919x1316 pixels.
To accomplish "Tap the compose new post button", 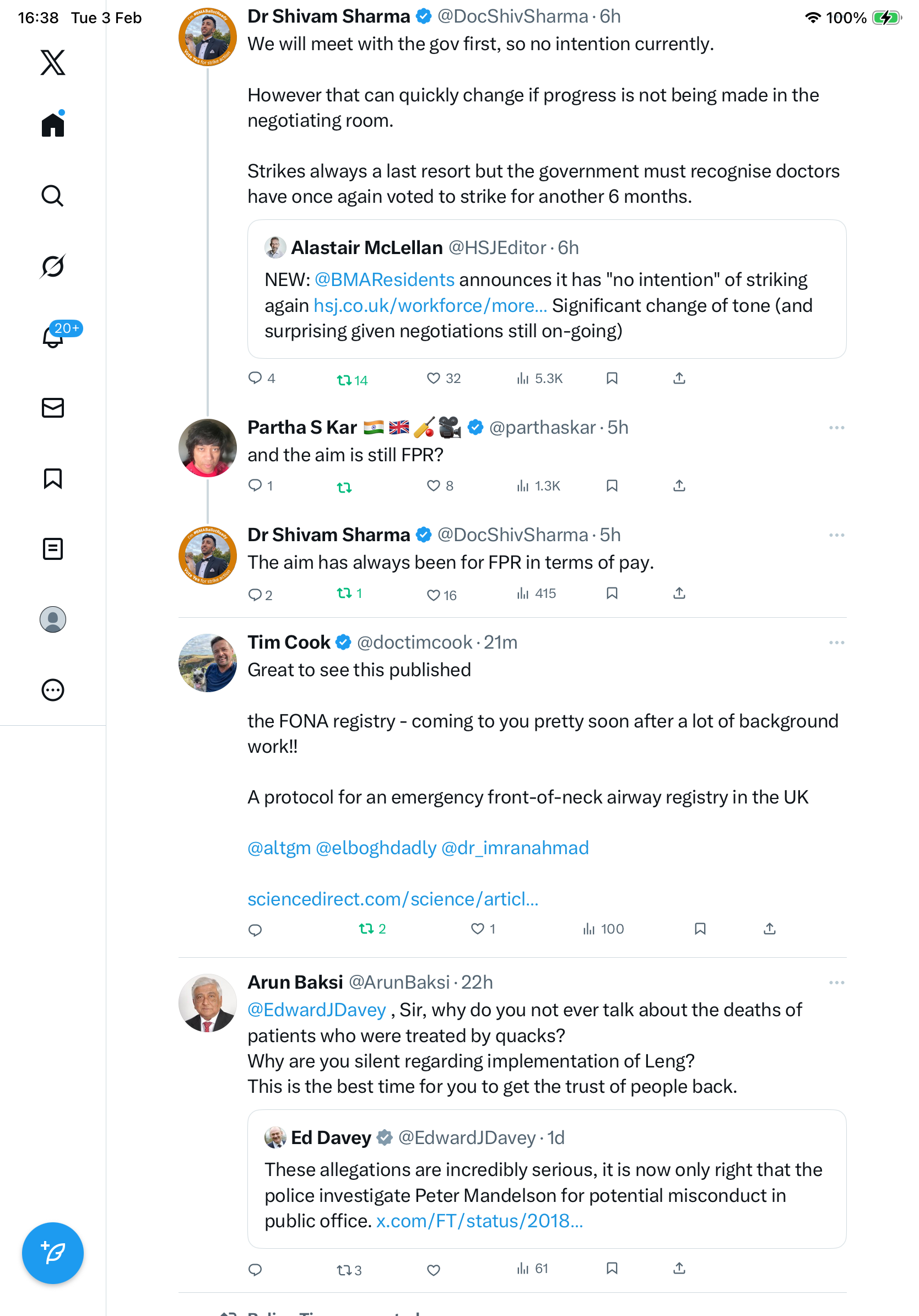I will [x=53, y=1253].
